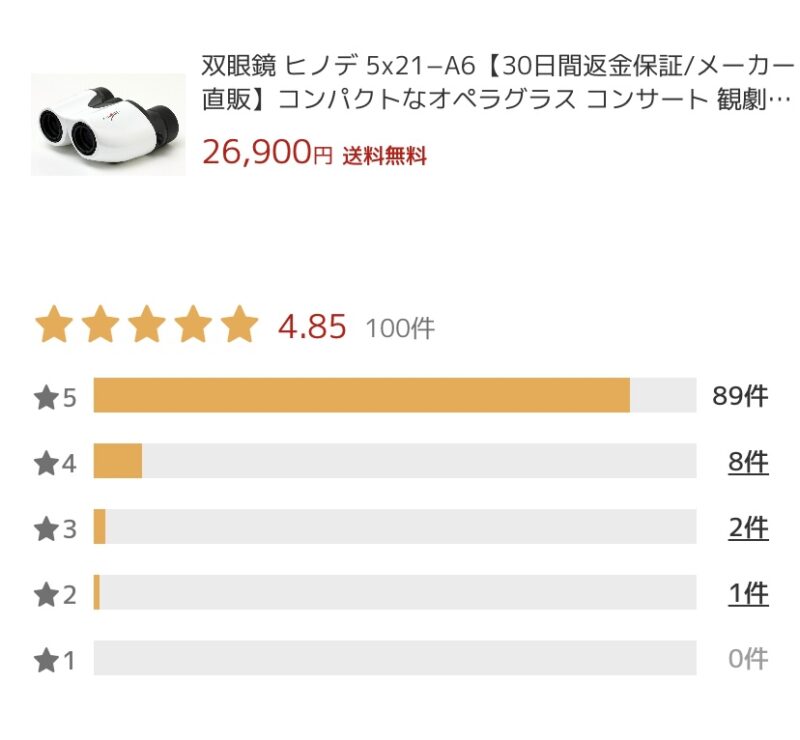Click the third gold rating star
This screenshot has width=800, height=740.
[x=147, y=324]
